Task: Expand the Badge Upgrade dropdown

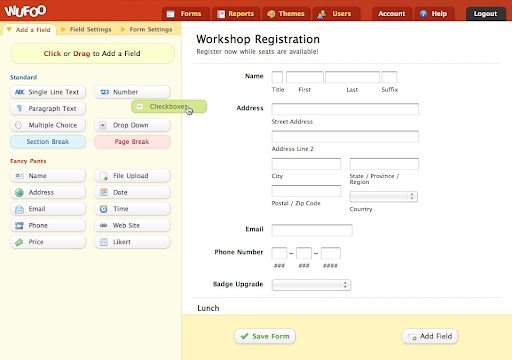Action: coord(311,285)
